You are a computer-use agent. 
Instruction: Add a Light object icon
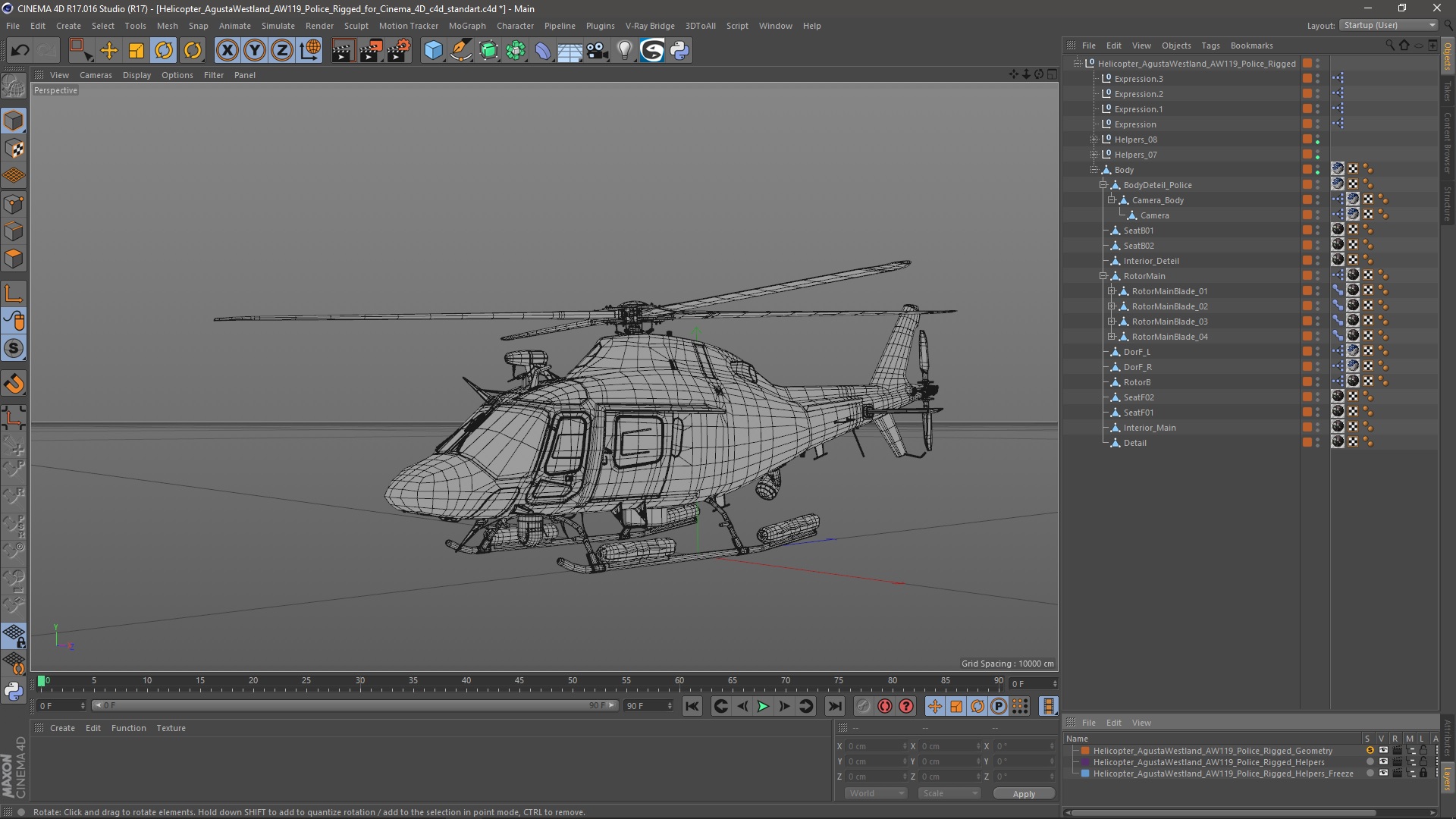(625, 50)
